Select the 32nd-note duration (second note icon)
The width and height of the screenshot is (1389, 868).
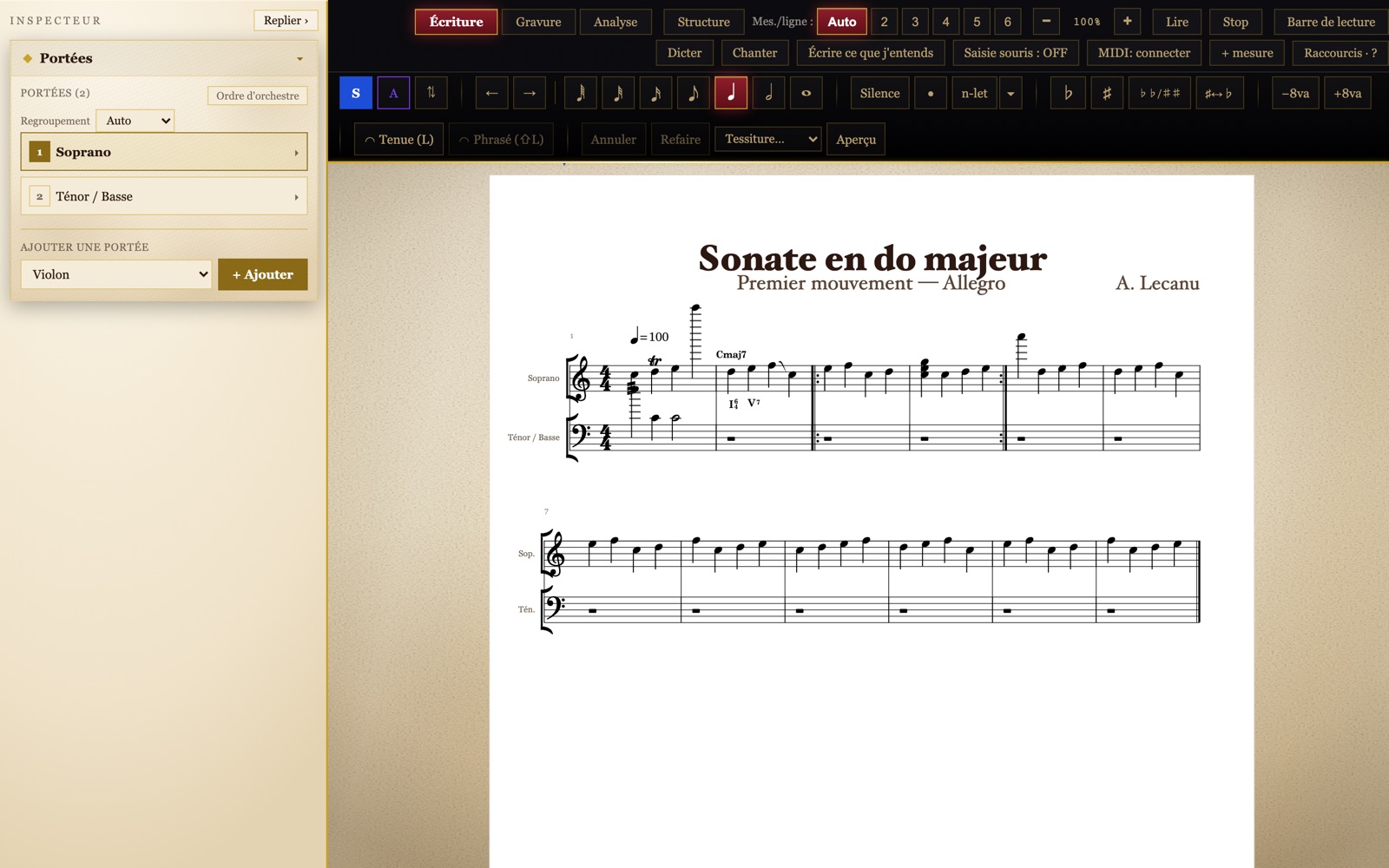coord(618,93)
